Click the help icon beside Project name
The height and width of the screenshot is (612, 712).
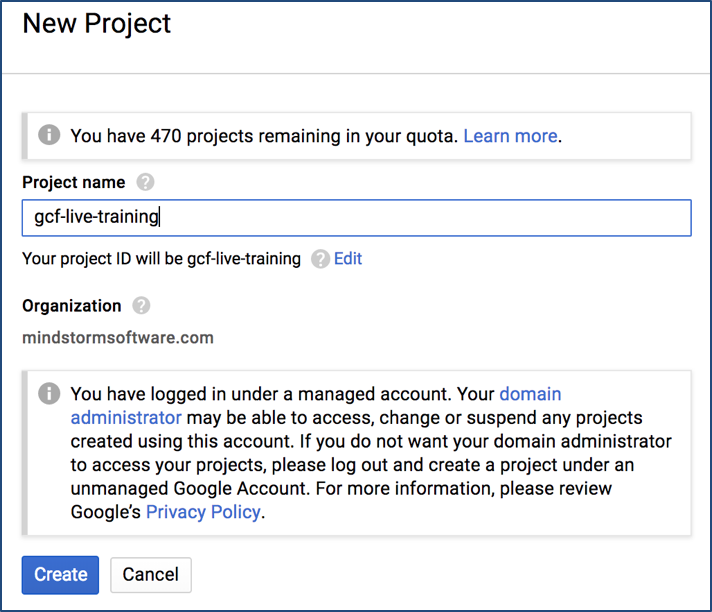146,182
